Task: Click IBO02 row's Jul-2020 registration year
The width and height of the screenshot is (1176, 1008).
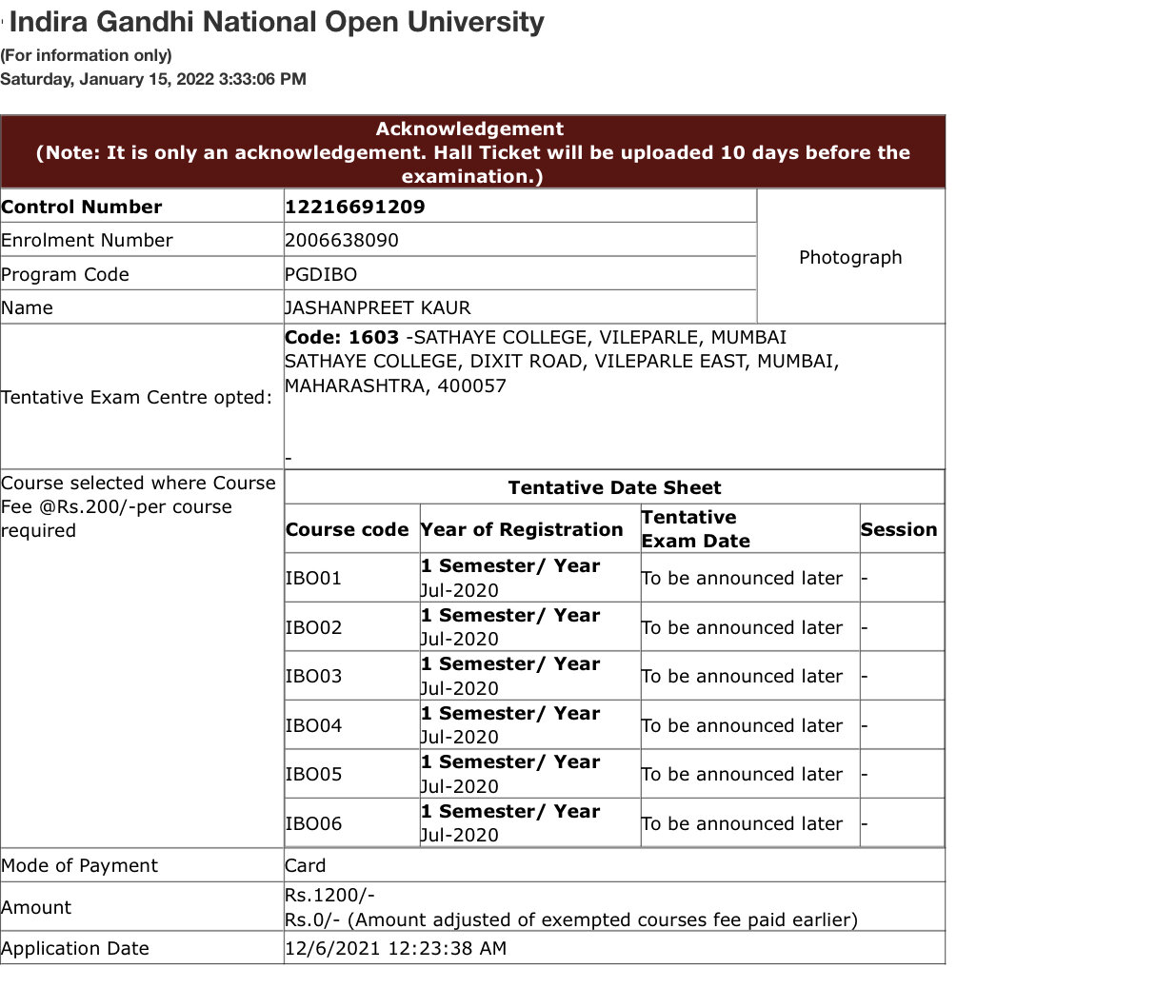Action: coord(460,639)
